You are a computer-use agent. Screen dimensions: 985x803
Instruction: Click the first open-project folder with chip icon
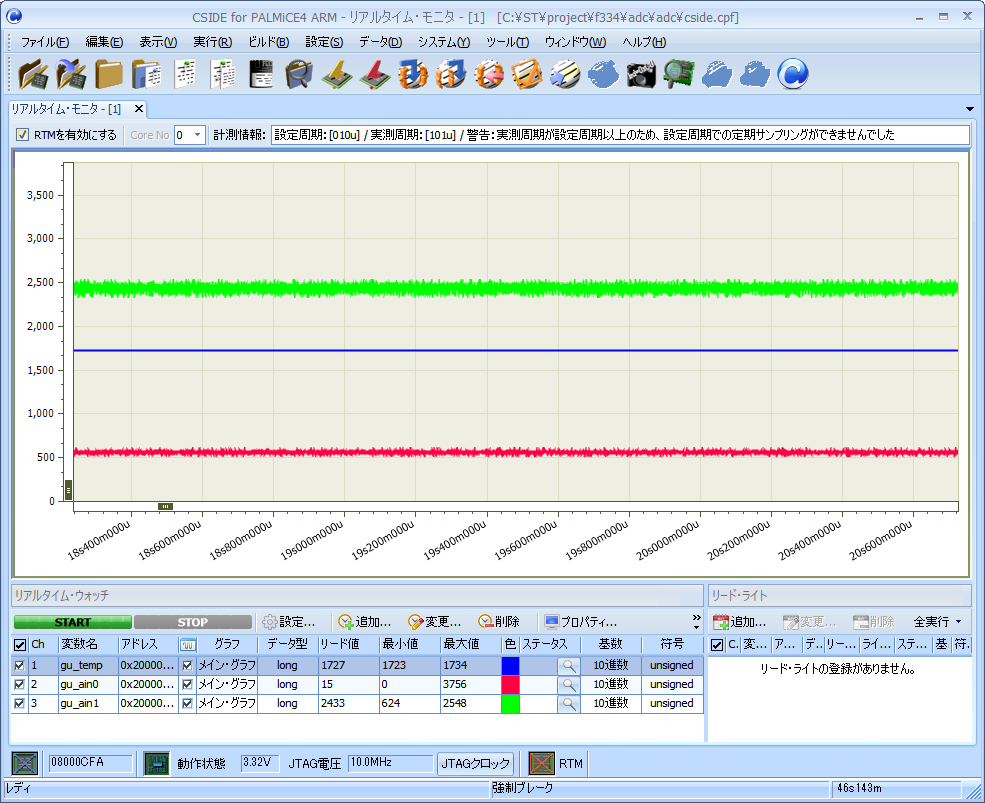[x=33, y=74]
